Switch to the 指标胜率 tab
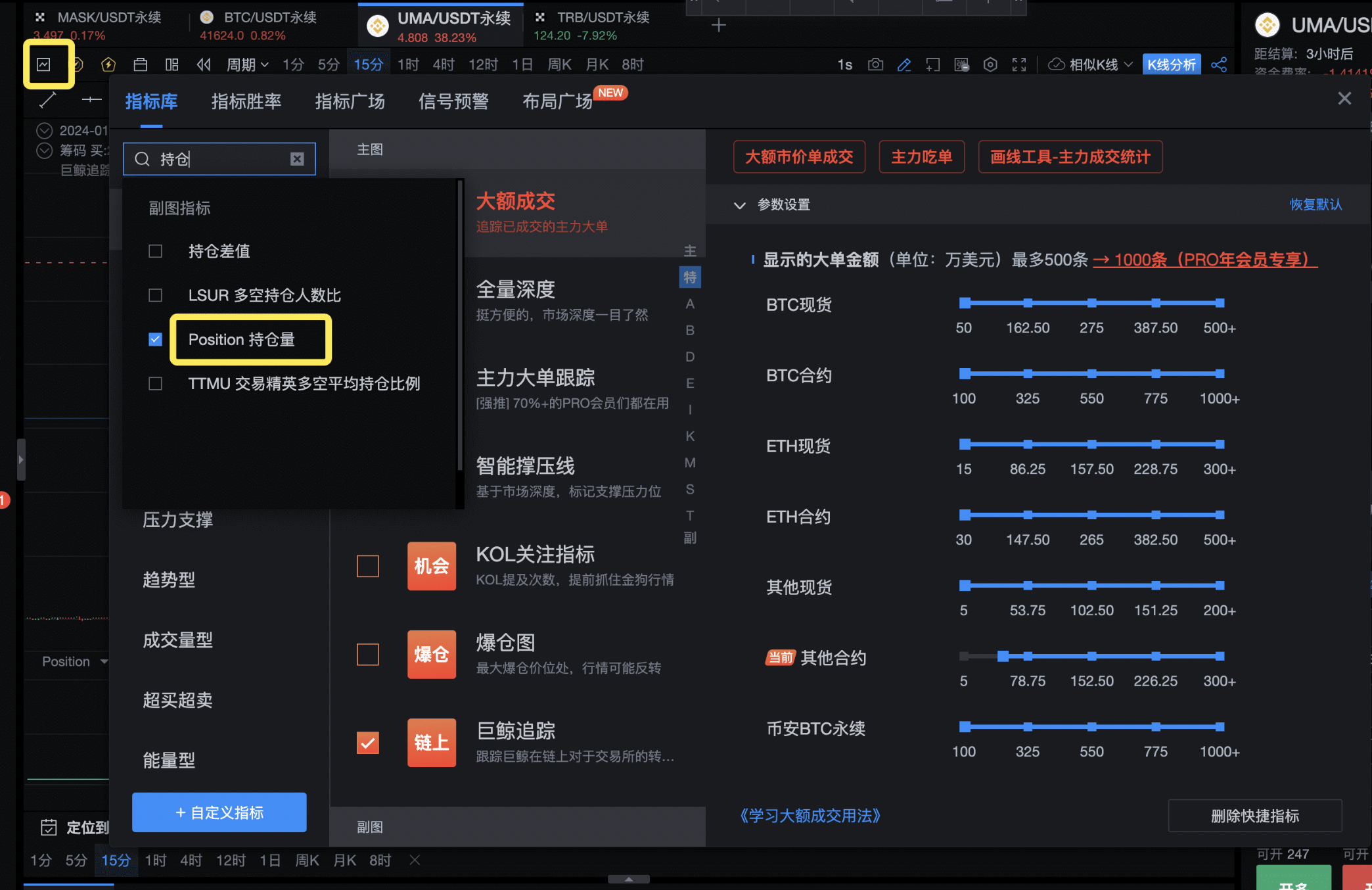The width and height of the screenshot is (1372, 890). pos(246,101)
